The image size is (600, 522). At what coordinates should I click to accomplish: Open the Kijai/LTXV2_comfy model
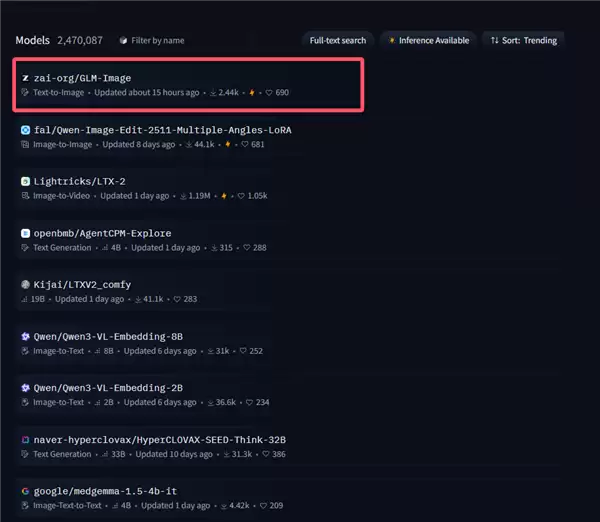[82, 285]
